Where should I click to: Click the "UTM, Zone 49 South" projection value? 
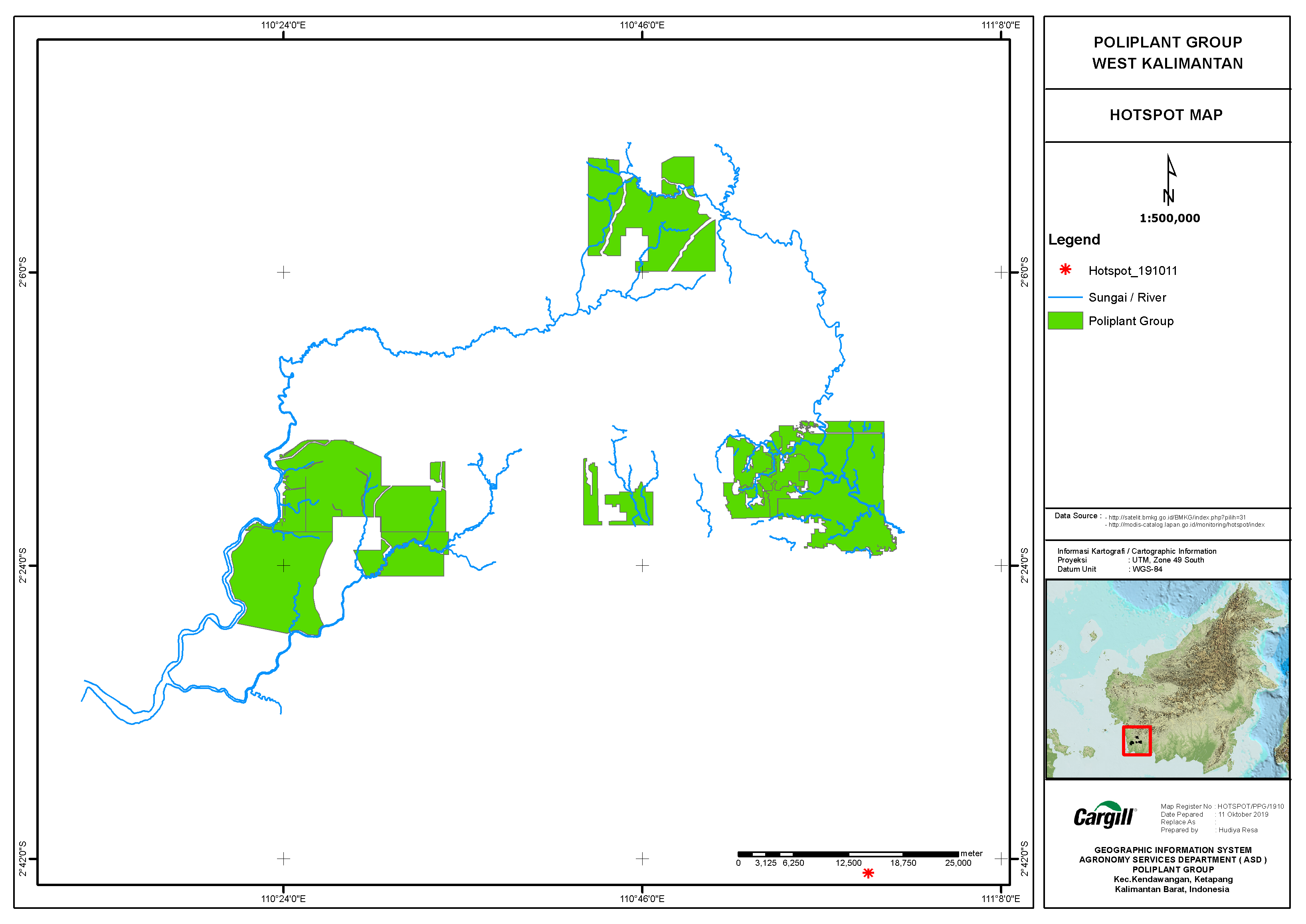click(1168, 560)
